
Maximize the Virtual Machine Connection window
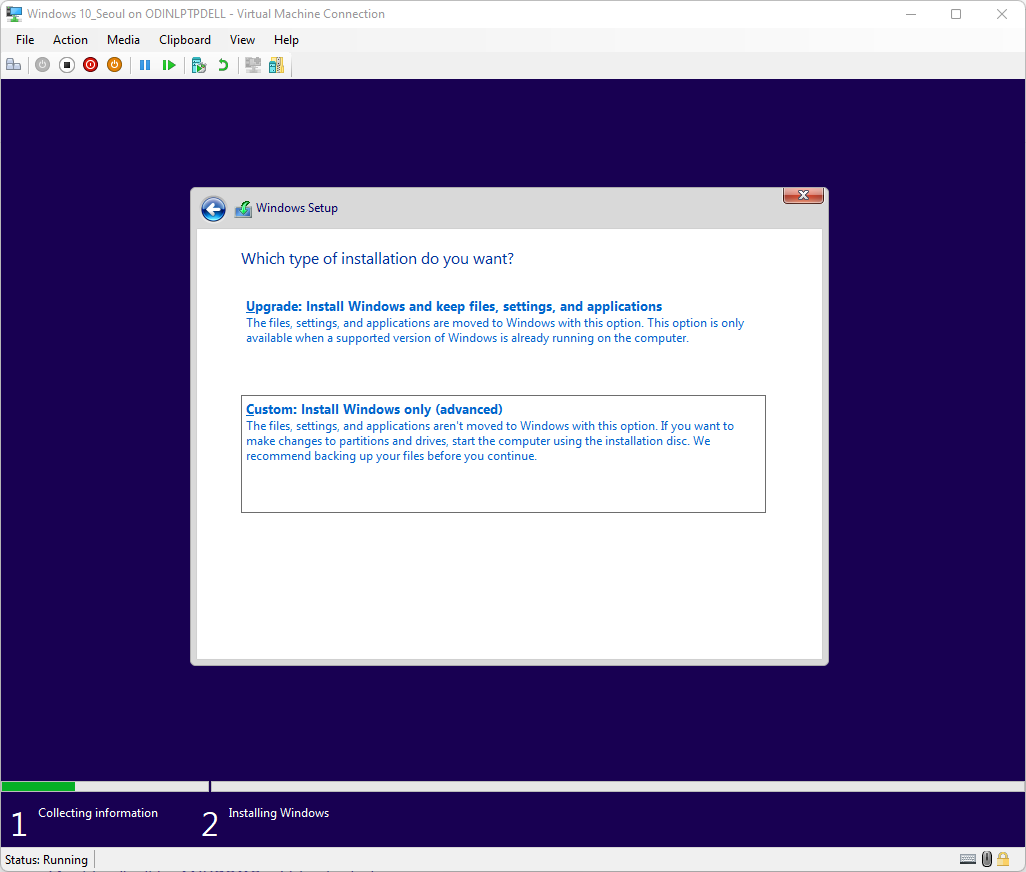956,14
